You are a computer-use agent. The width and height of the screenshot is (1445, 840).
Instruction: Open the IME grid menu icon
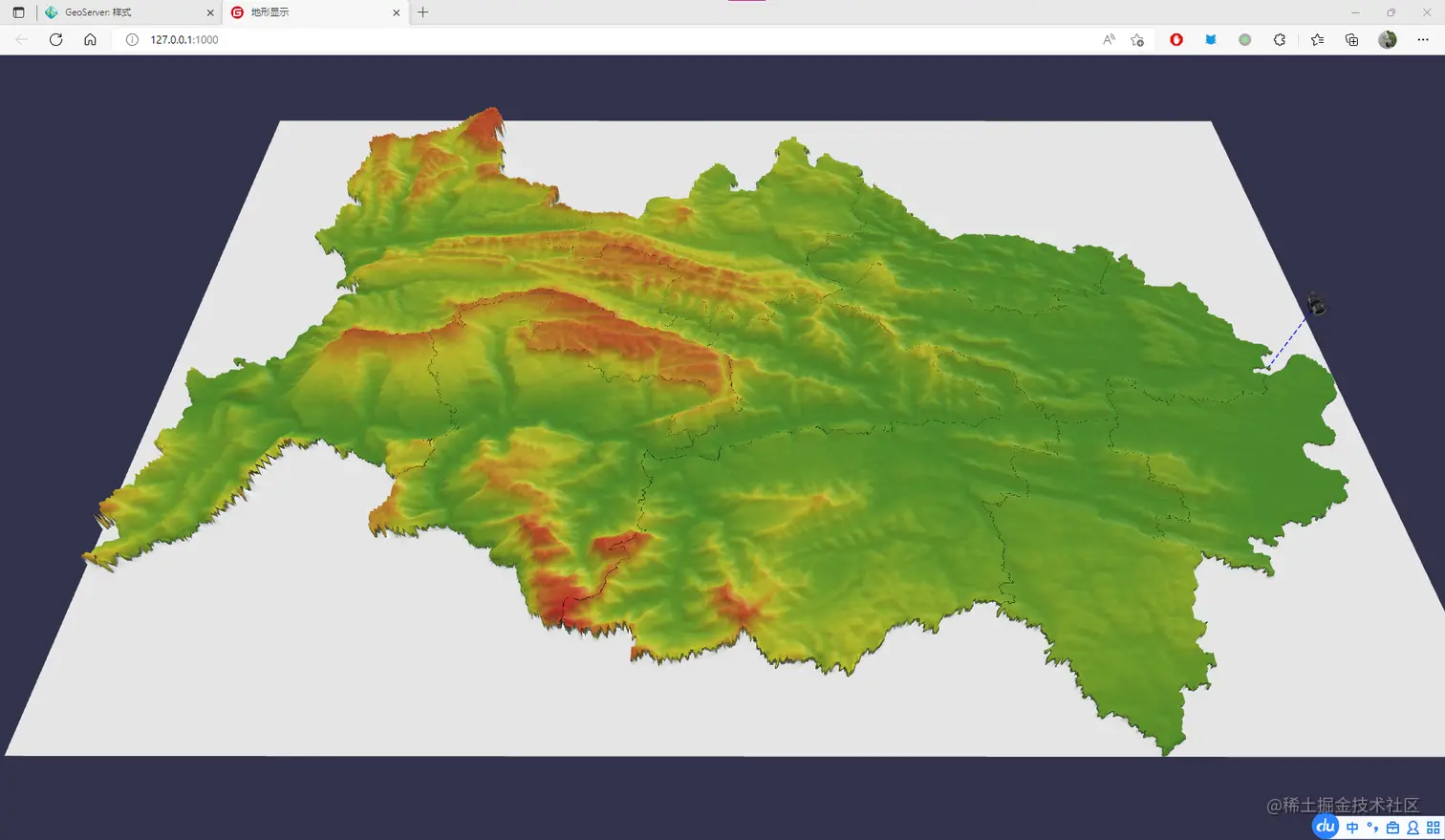[x=1433, y=828]
